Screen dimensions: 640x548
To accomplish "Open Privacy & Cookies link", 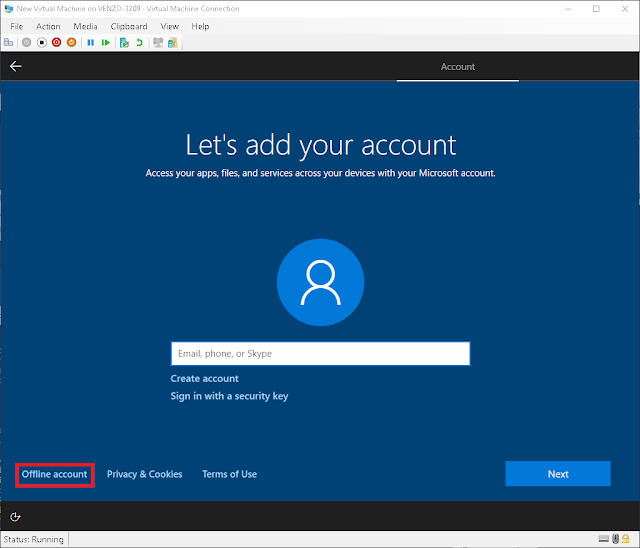I will click(144, 474).
